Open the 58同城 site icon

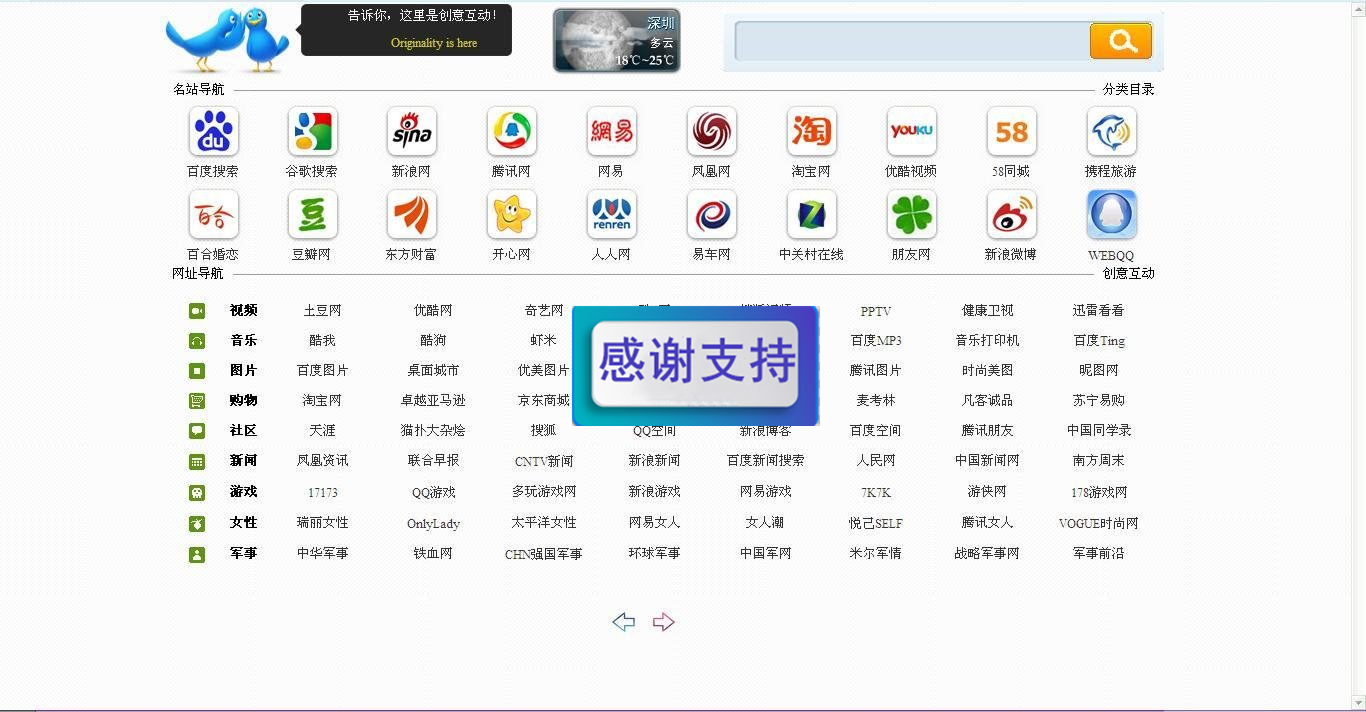coord(1012,132)
